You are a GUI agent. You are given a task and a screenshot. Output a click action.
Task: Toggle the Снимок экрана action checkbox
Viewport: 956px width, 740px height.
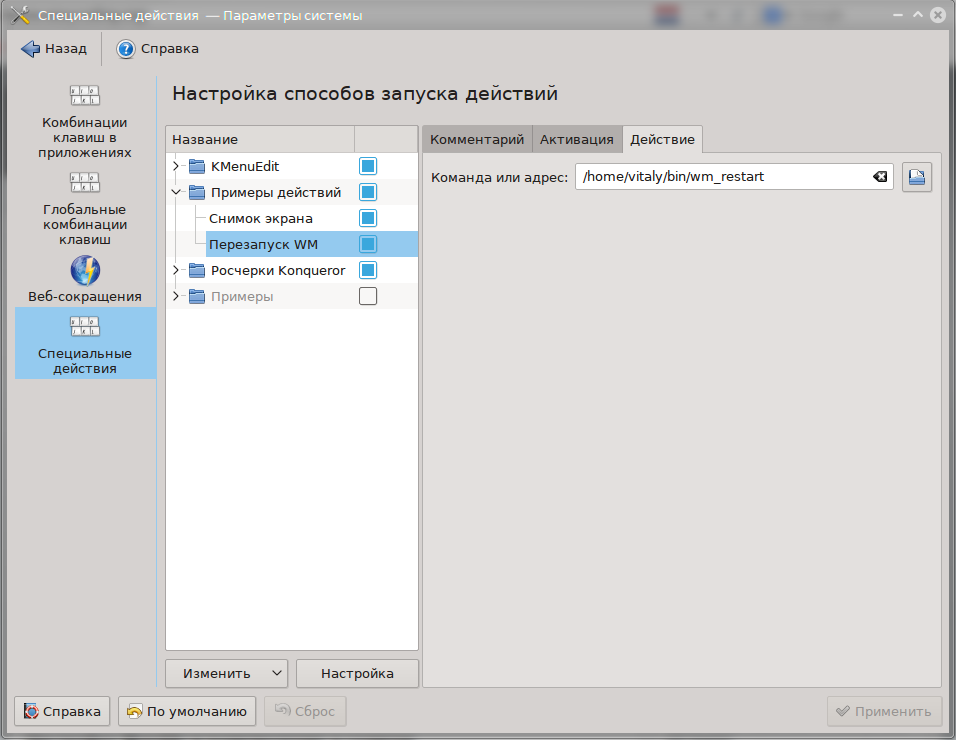coord(368,218)
